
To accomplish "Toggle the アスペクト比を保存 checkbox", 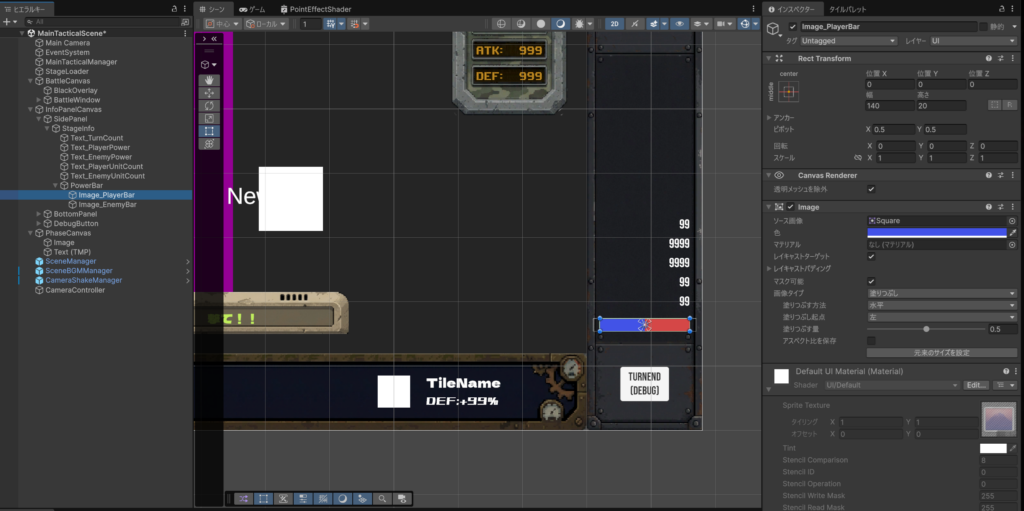I will click(x=871, y=341).
